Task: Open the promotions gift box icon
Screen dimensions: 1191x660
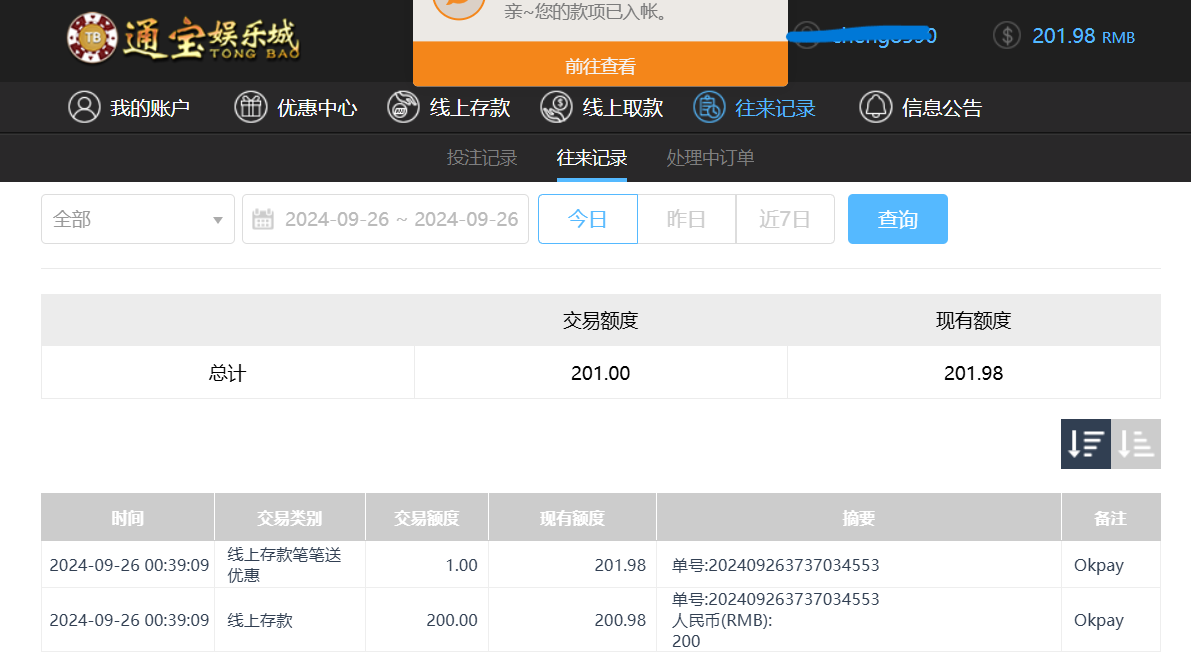Action: (250, 107)
